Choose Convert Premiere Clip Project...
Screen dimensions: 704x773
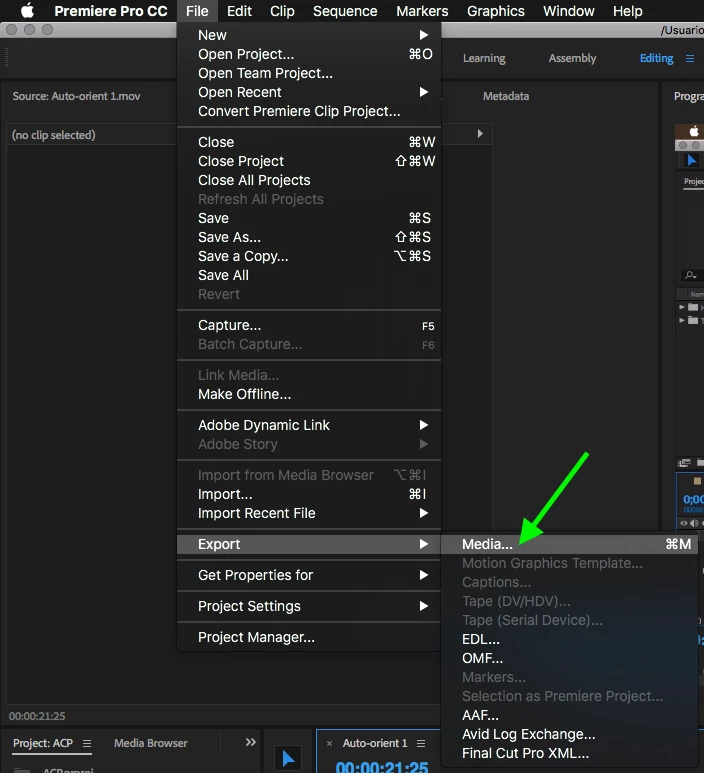coord(309,111)
